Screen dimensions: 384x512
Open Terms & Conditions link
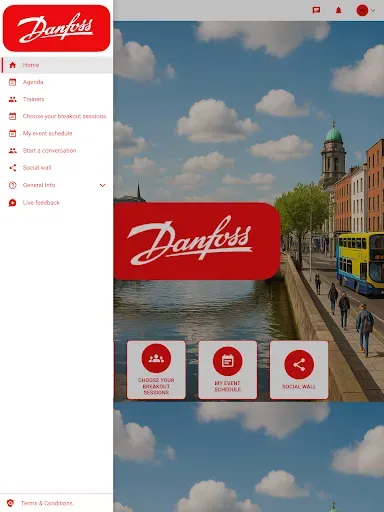tap(47, 503)
